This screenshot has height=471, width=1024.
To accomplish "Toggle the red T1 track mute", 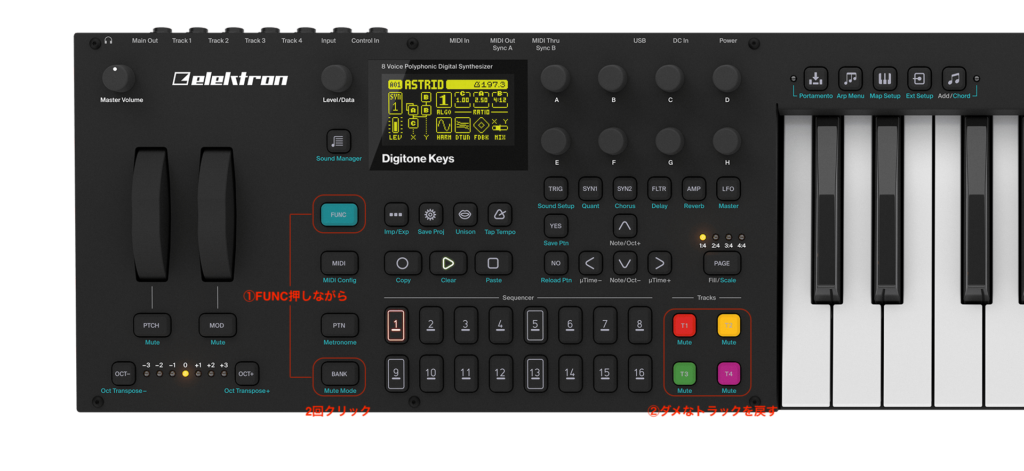I will tap(684, 325).
